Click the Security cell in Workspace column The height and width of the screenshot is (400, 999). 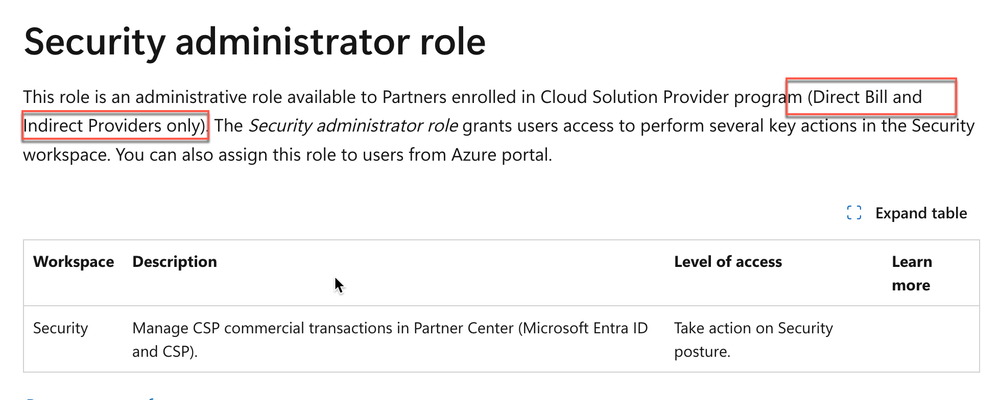click(x=61, y=329)
